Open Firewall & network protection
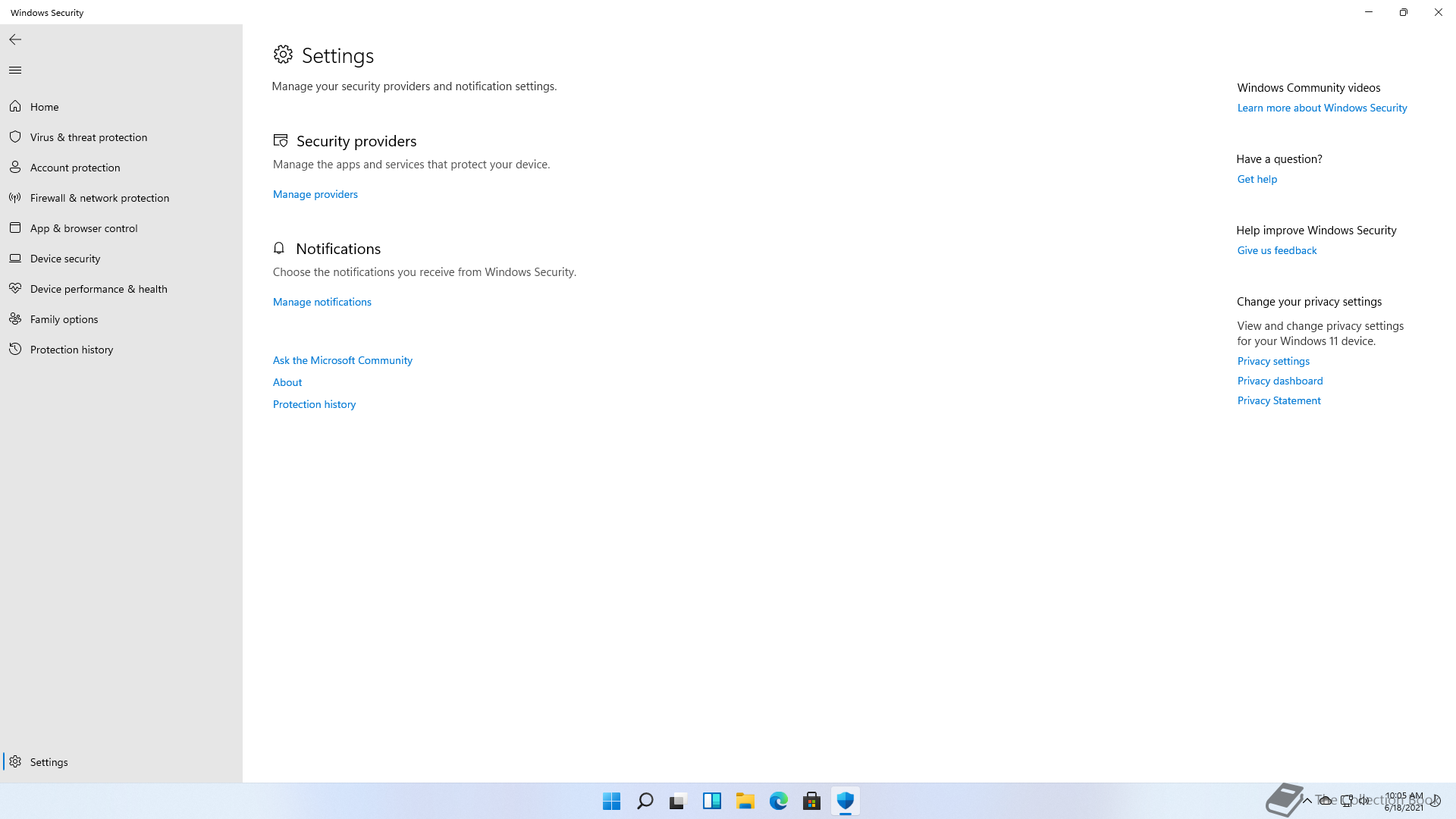1456x819 pixels. 121,198
